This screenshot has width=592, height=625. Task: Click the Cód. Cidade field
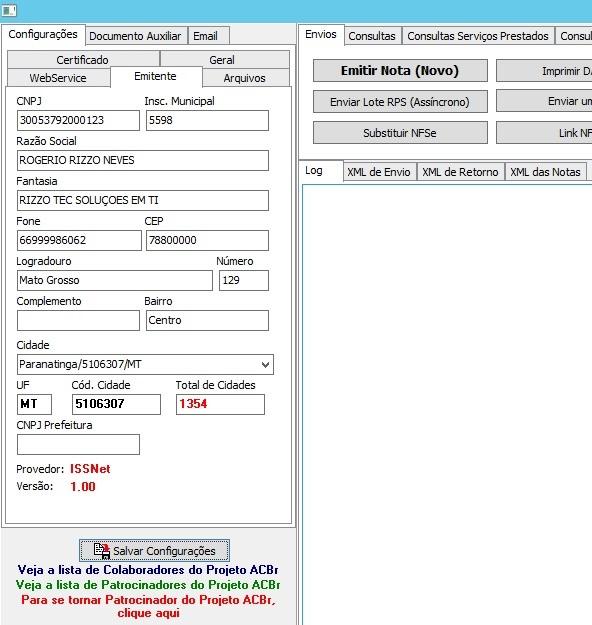point(116,404)
